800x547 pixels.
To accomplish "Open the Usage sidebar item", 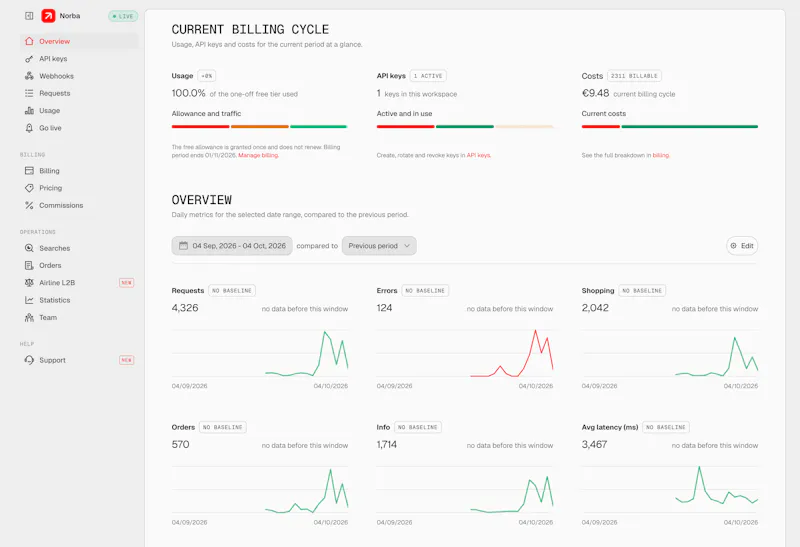I will pyautogui.click(x=79, y=111).
